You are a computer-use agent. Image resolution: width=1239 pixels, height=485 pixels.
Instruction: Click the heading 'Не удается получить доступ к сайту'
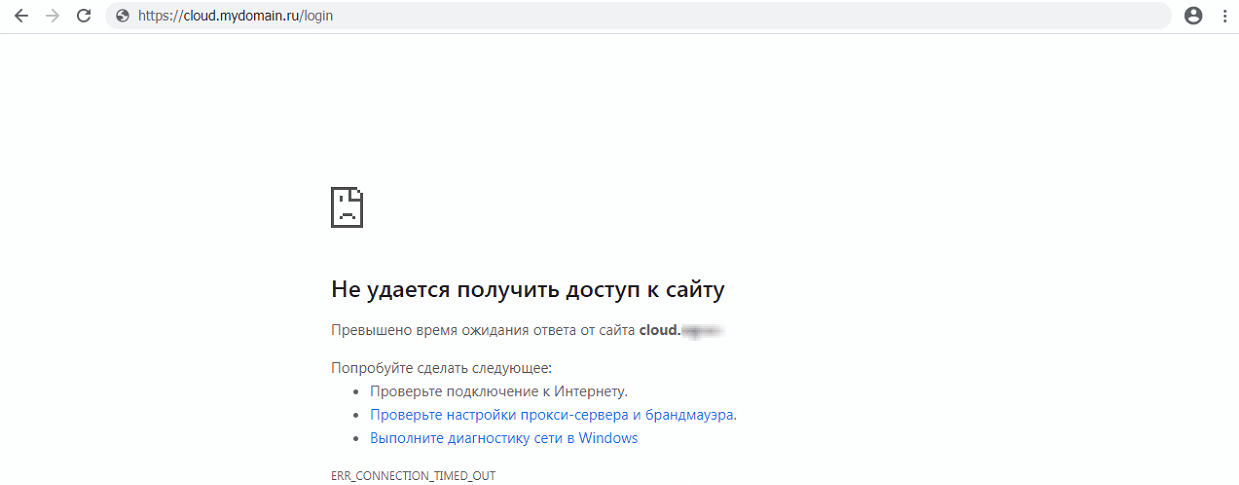click(527, 290)
